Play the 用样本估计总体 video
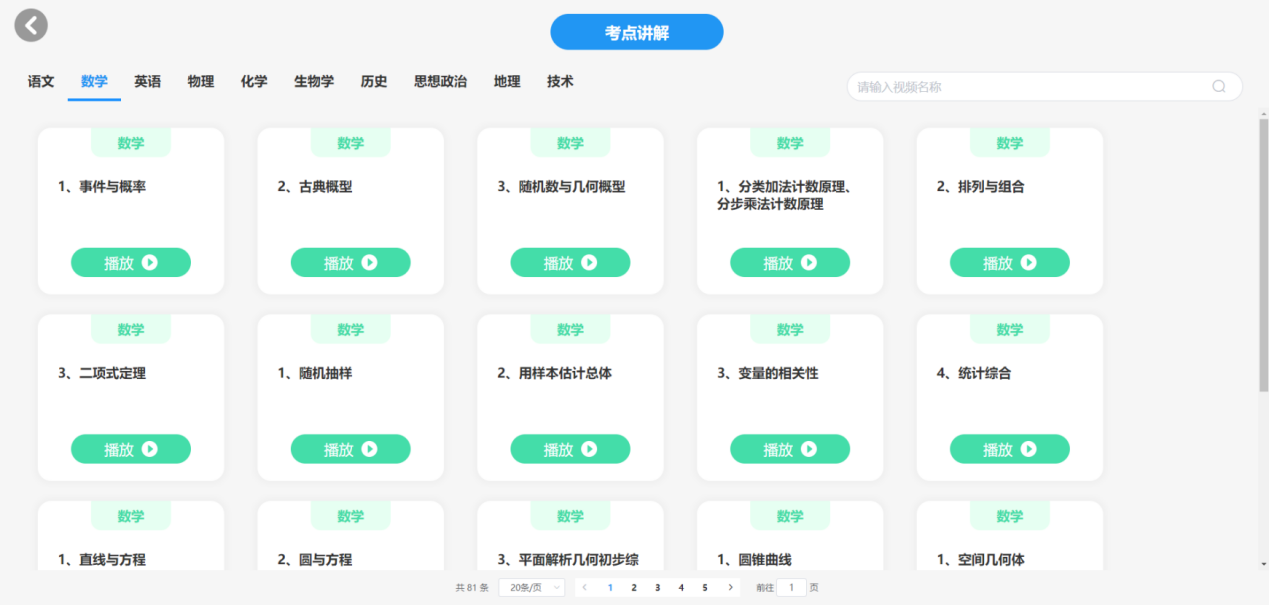Viewport: 1269px width, 605px height. (x=570, y=449)
